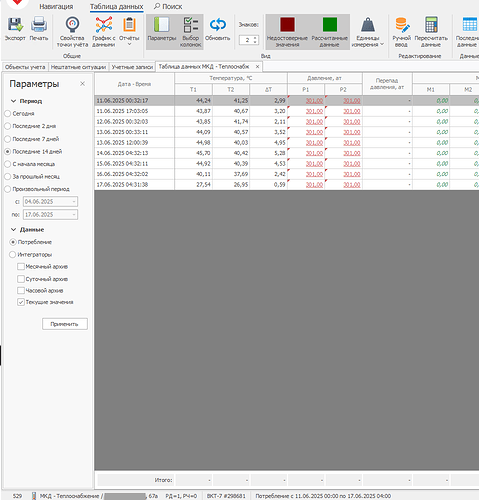This screenshot has height=500, width=479.
Task: Toggle the Parameters panel button
Action: click(162, 32)
